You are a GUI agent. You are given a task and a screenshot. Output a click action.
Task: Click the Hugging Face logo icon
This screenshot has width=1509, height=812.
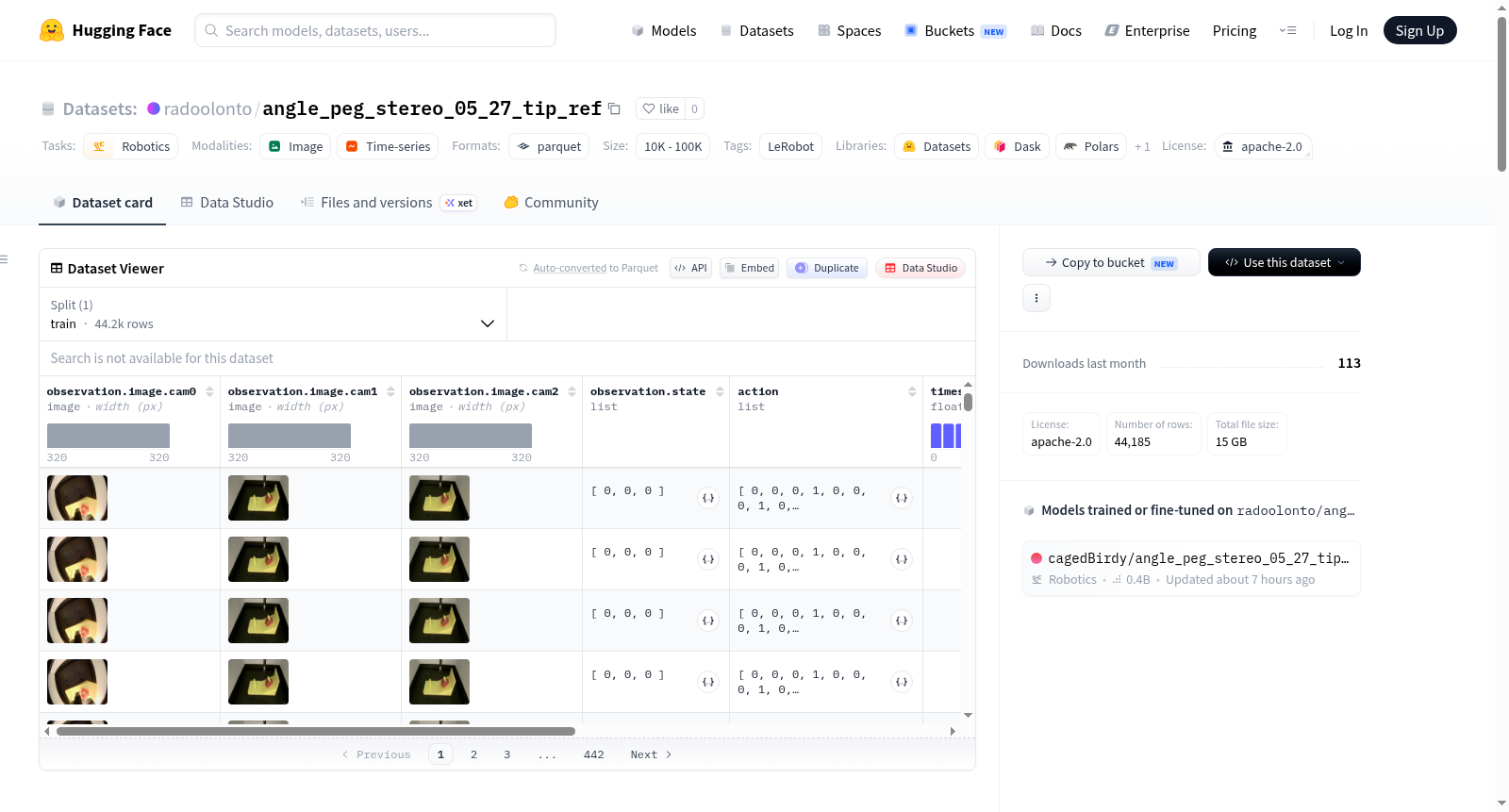[x=52, y=30]
